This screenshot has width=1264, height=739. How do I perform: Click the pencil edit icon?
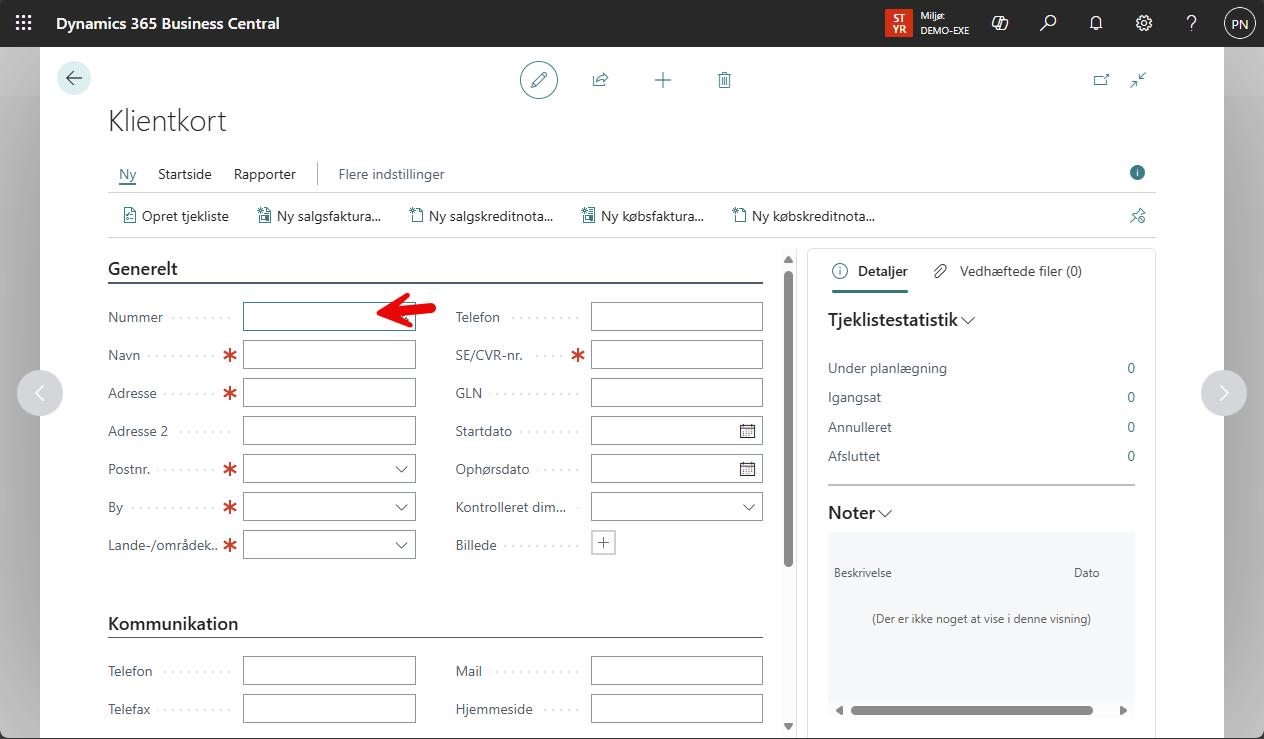click(x=539, y=80)
